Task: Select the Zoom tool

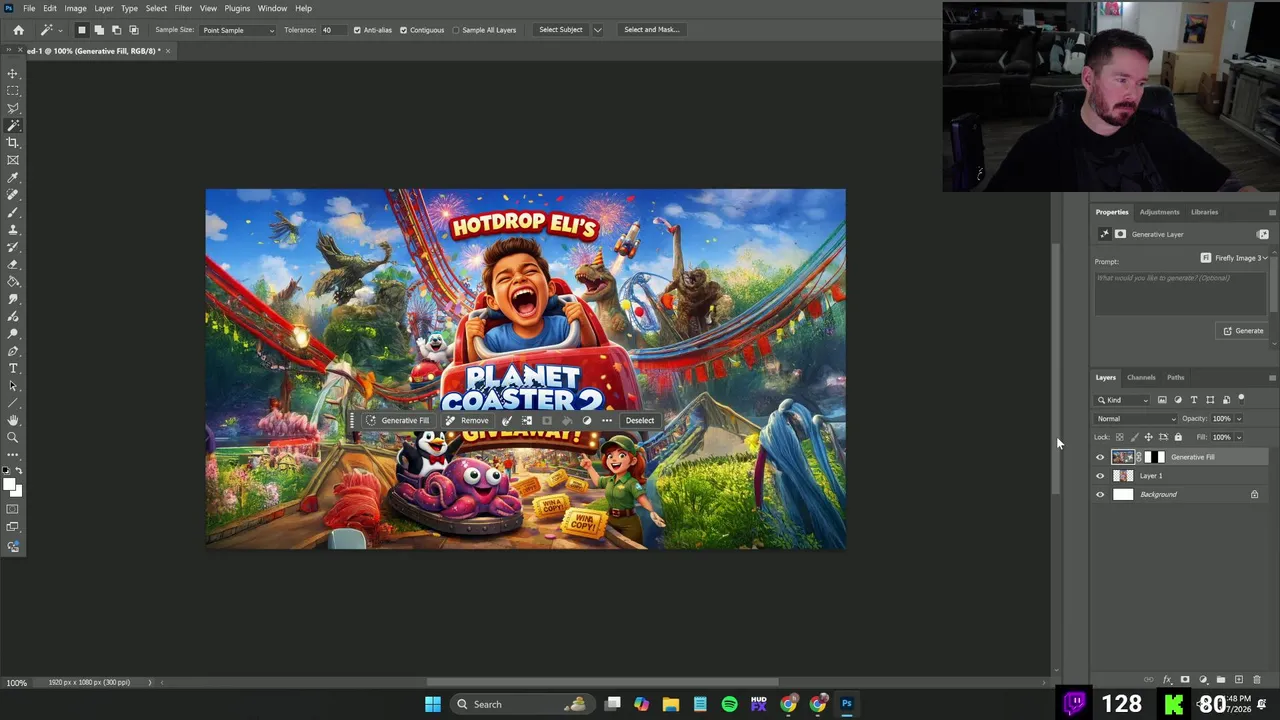Action: [13, 438]
